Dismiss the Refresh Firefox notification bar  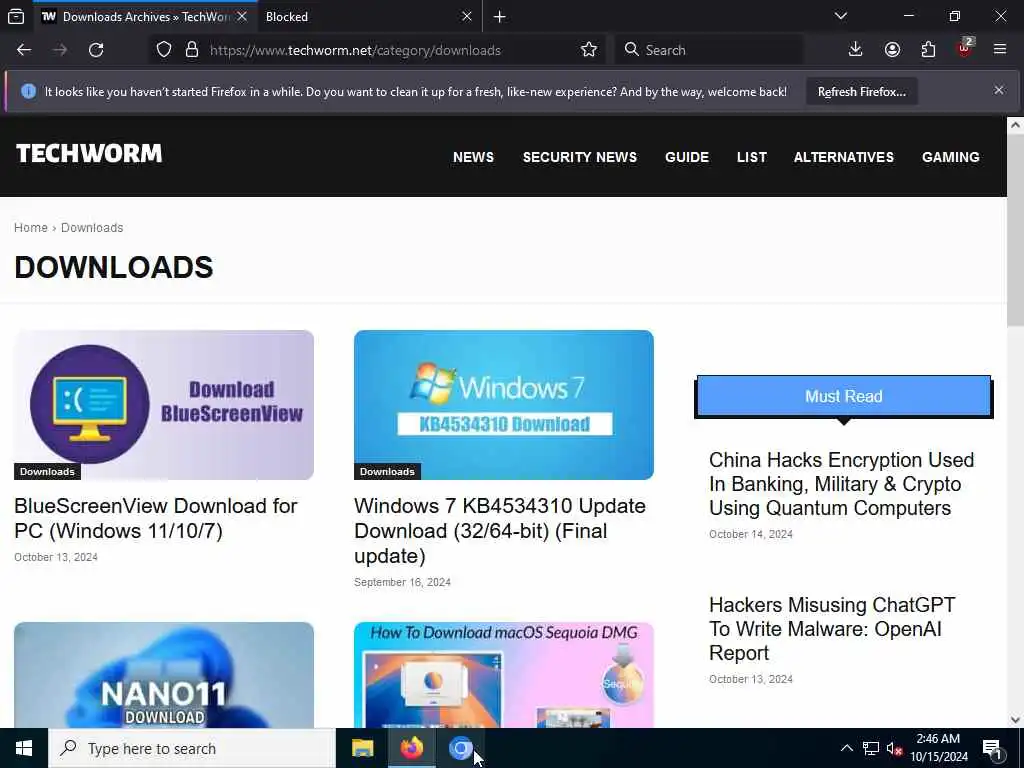[x=999, y=91]
